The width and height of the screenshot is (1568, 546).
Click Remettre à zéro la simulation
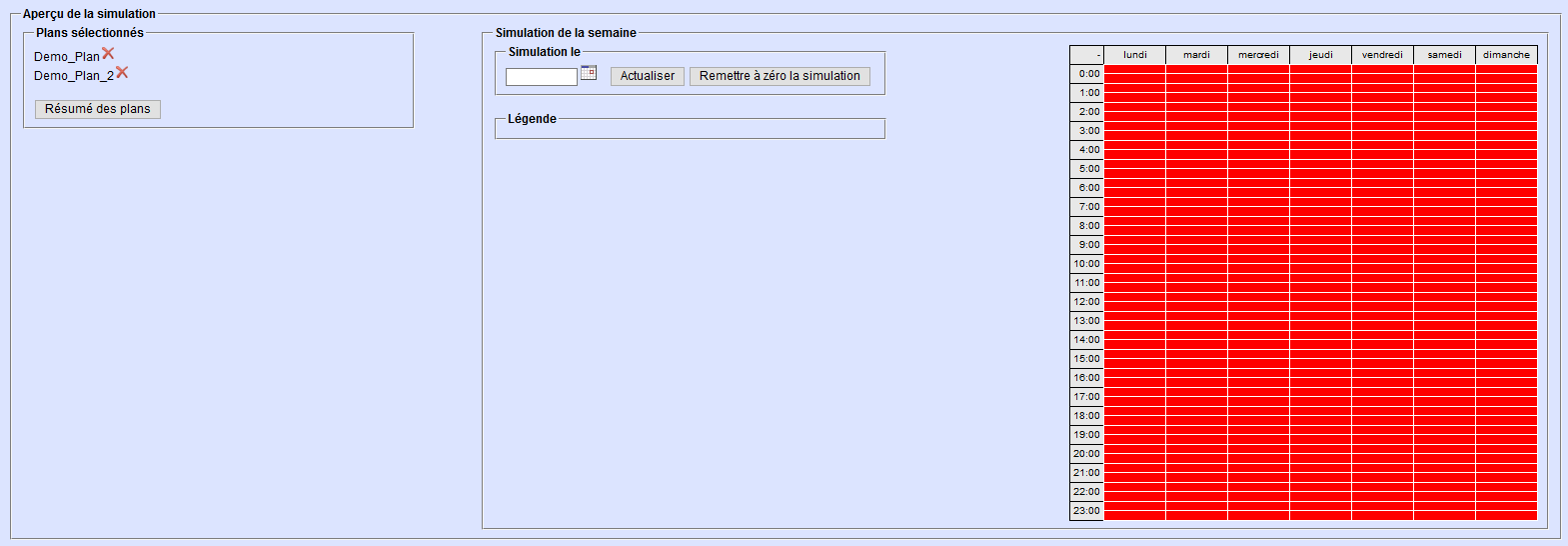pos(780,76)
